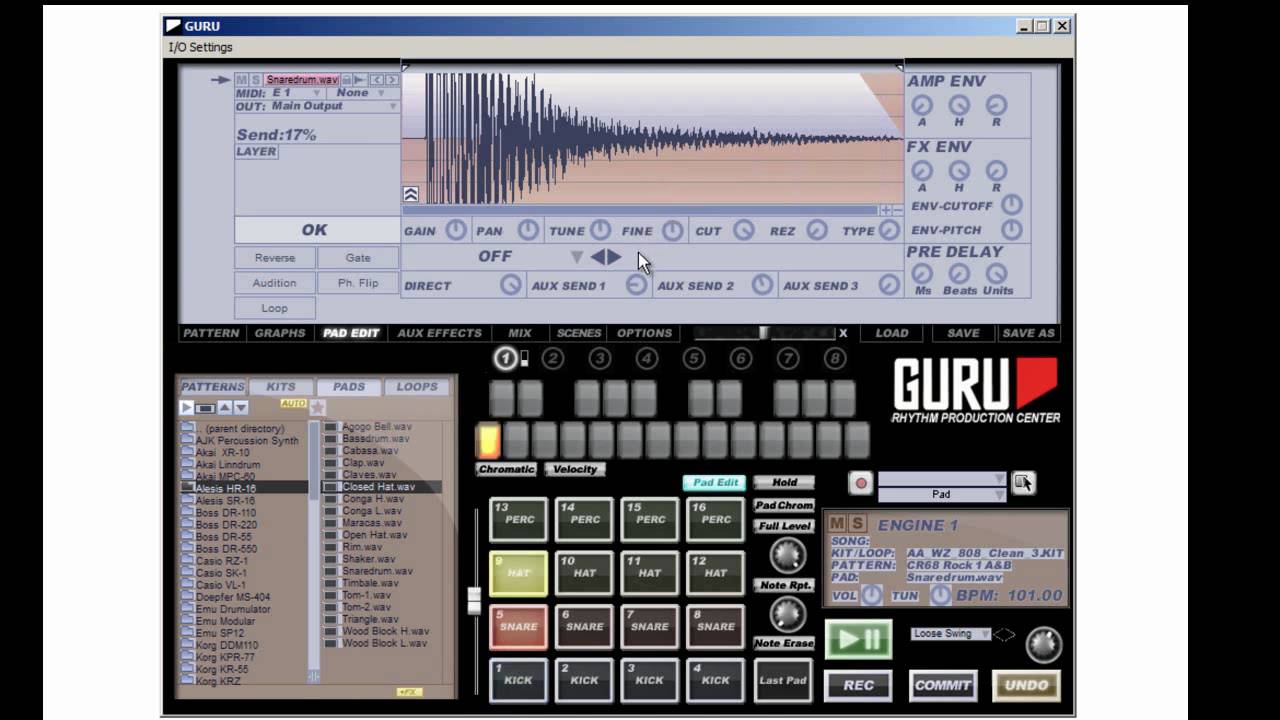The height and width of the screenshot is (720, 1280).
Task: Click the record dot button
Action: pyautogui.click(x=860, y=484)
